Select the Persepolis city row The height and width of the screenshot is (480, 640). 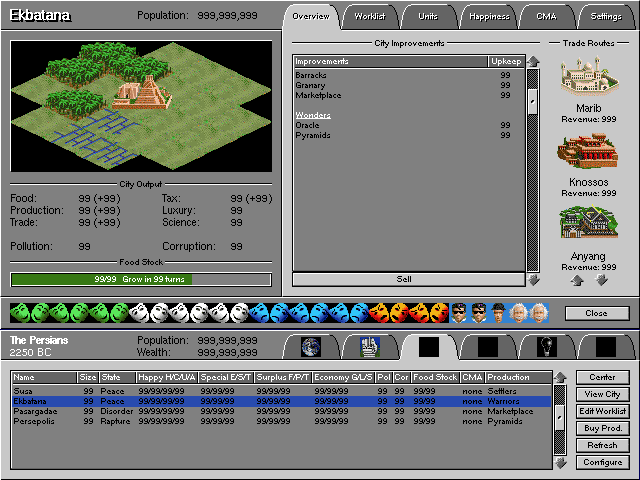click(x=282, y=421)
